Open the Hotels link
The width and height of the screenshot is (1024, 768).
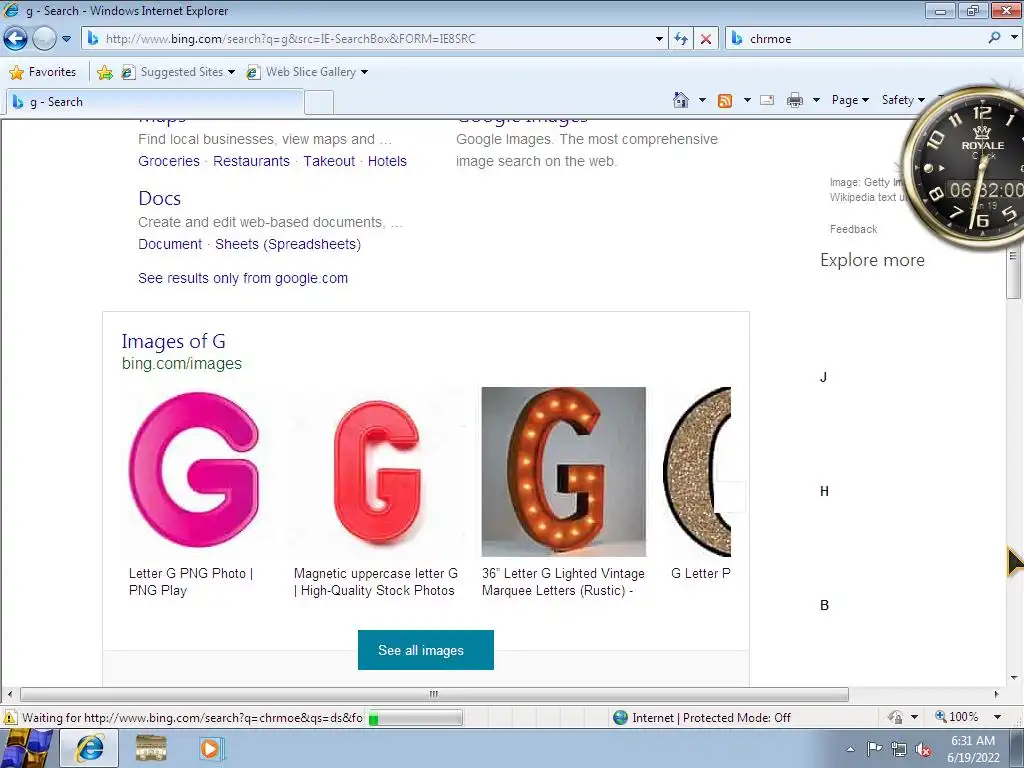point(387,161)
